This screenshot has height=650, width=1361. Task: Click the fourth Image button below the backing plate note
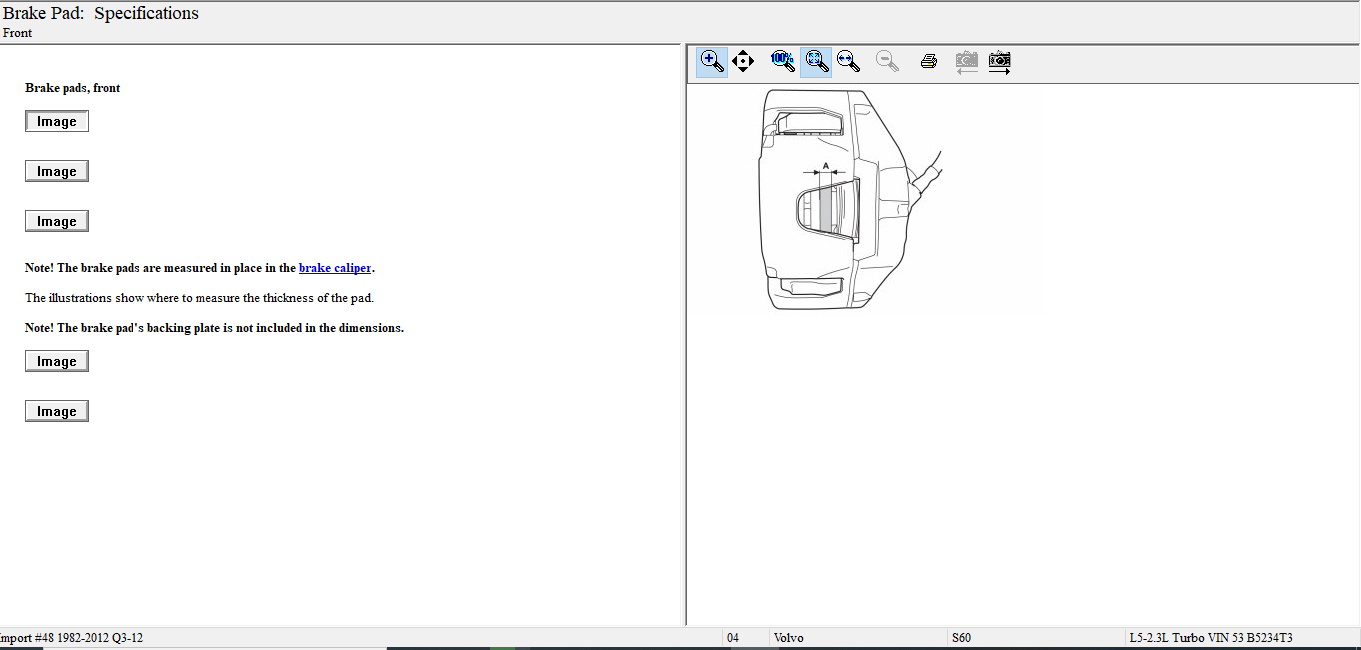(57, 361)
